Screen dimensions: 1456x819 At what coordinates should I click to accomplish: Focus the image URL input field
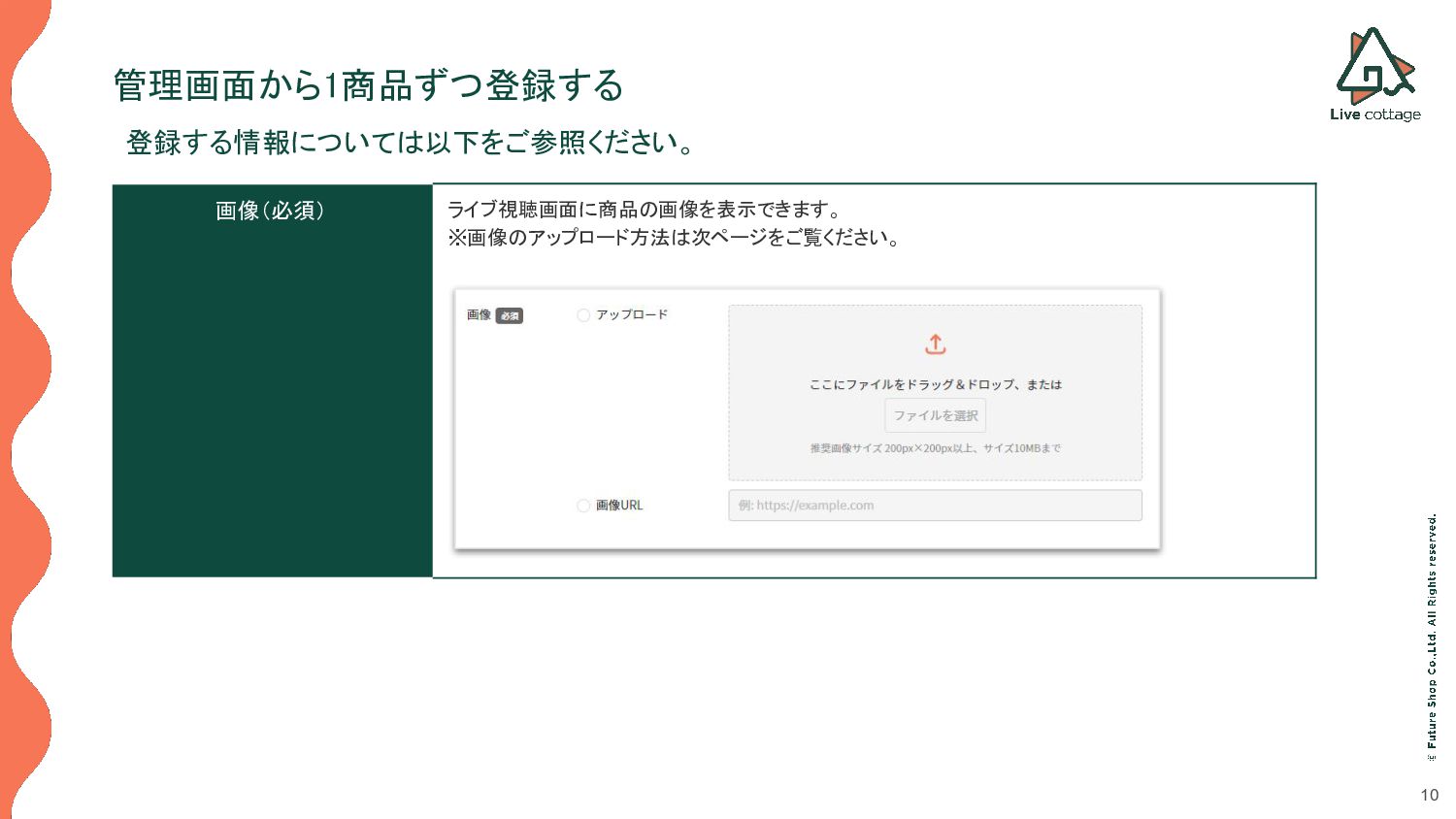point(935,506)
